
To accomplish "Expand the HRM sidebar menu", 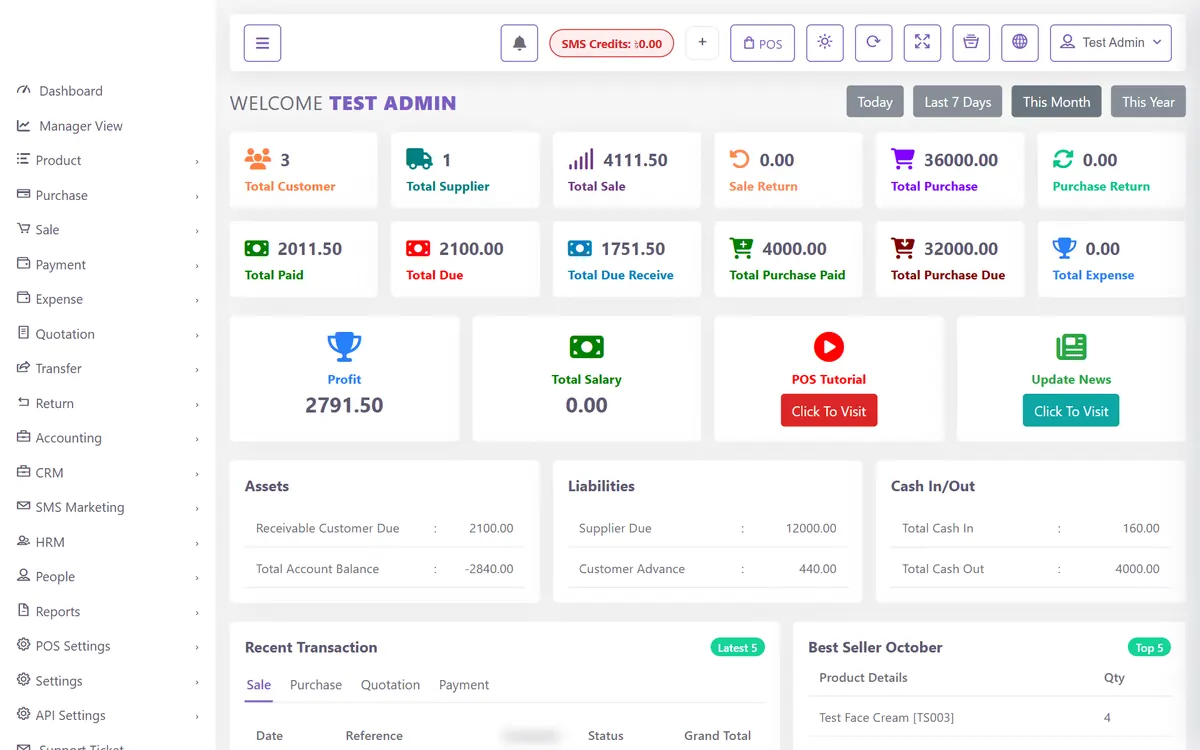I will coord(108,542).
